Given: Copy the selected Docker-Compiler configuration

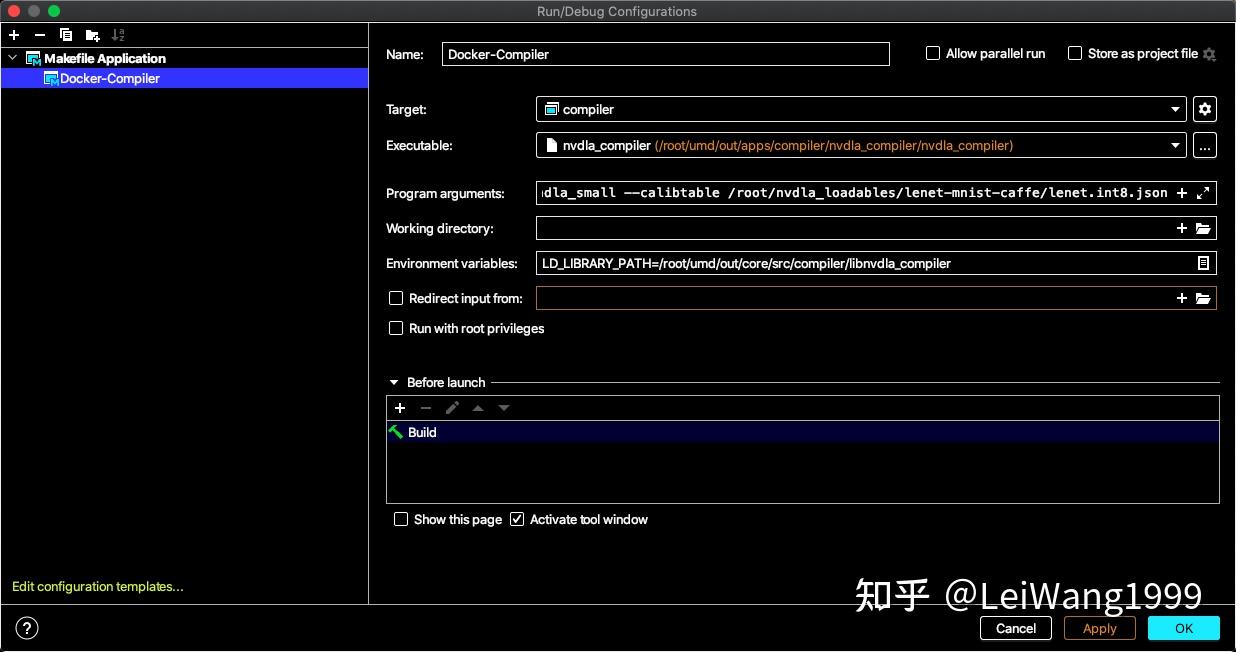Looking at the screenshot, I should tap(66, 34).
